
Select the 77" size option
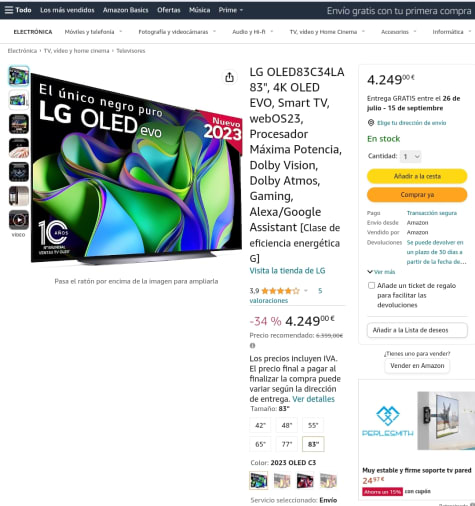coord(287,444)
